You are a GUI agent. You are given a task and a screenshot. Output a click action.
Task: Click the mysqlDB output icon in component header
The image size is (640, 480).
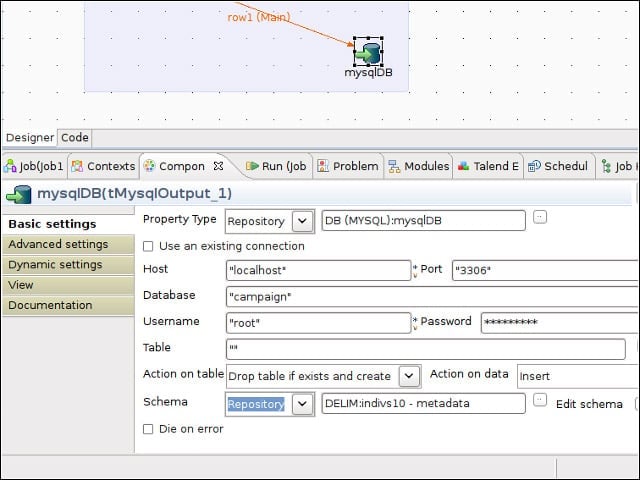click(x=19, y=194)
